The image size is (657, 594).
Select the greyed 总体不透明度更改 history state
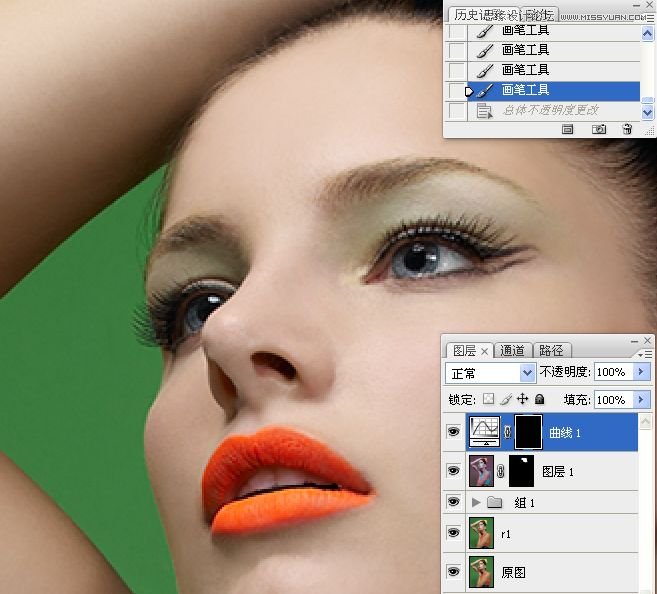[553, 111]
